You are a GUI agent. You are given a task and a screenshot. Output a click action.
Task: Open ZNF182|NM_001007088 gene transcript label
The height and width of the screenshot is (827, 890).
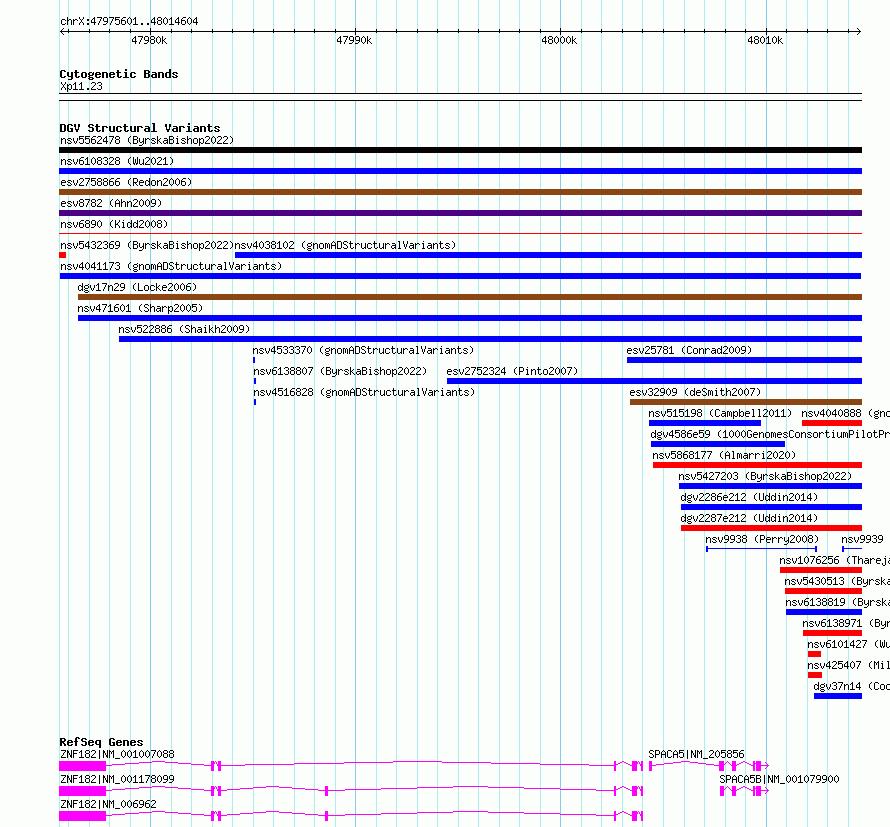pyautogui.click(x=117, y=754)
